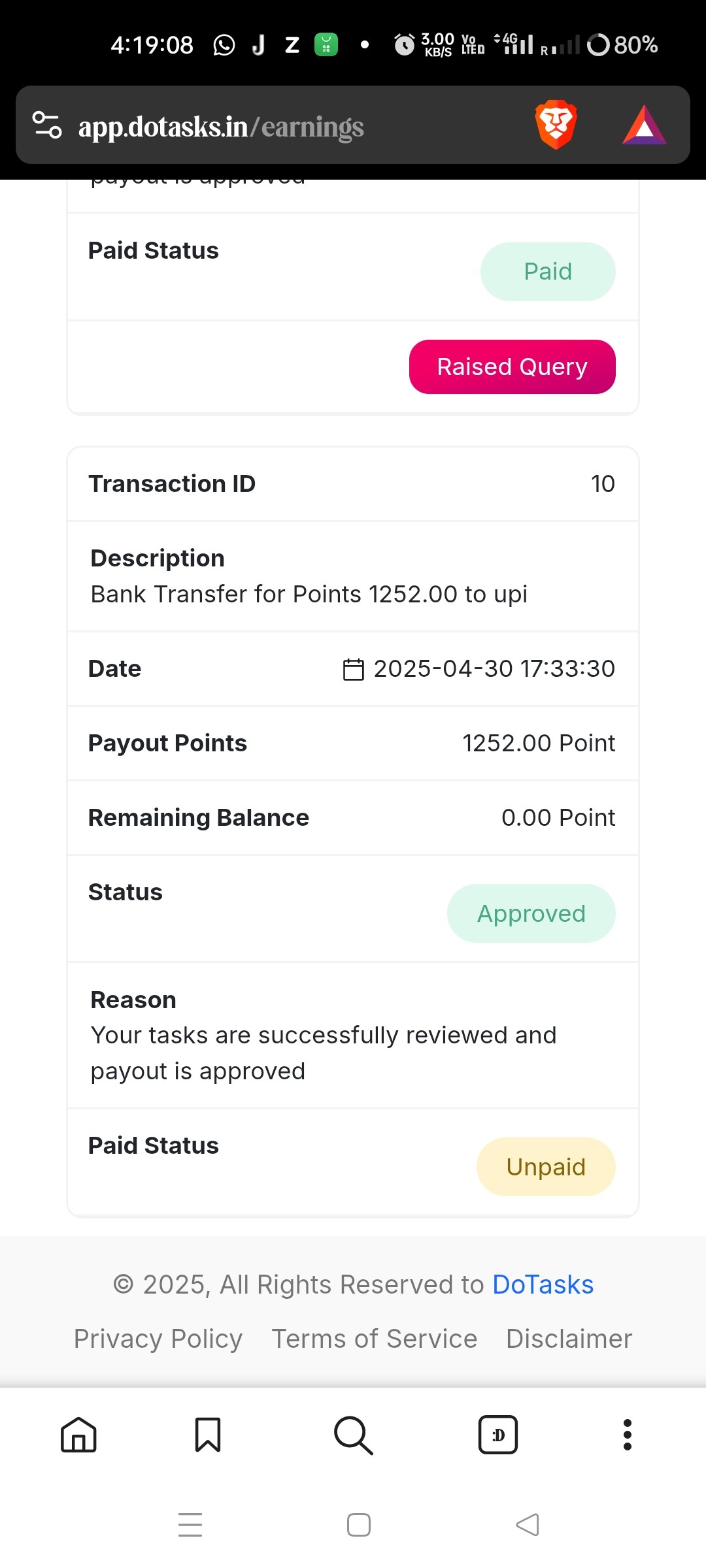
Task: Tap the Brave Shields lion icon
Action: tap(556, 124)
